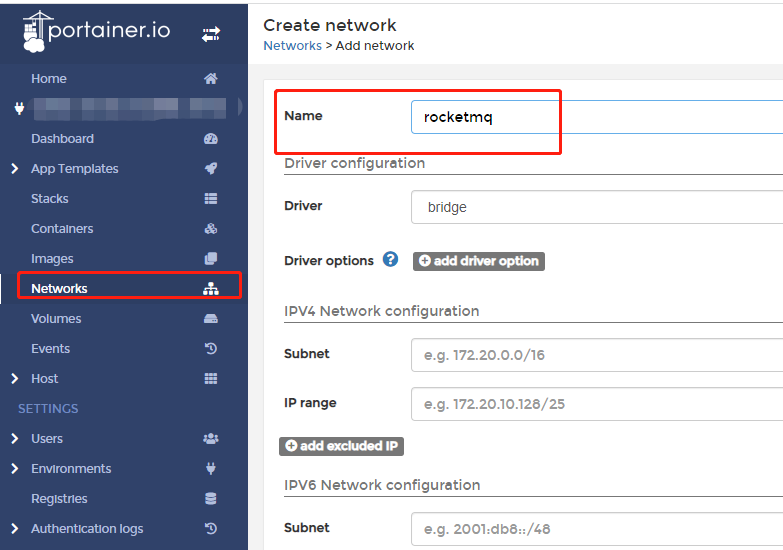Click the Events history icon
The image size is (783, 550).
[x=211, y=349]
